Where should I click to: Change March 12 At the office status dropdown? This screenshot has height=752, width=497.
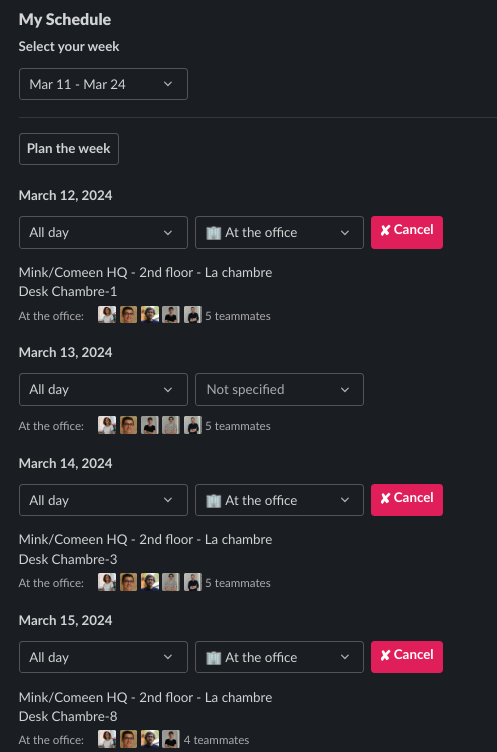(x=279, y=233)
